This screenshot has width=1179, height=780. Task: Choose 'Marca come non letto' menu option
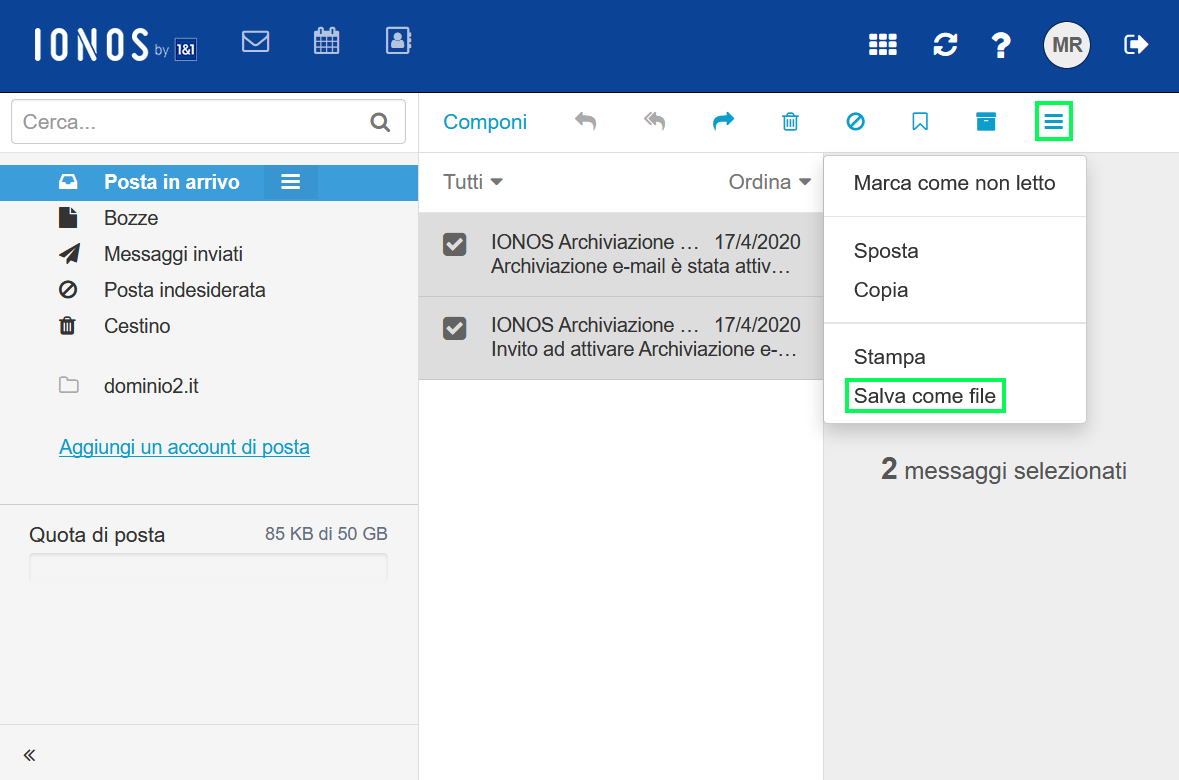click(x=954, y=183)
